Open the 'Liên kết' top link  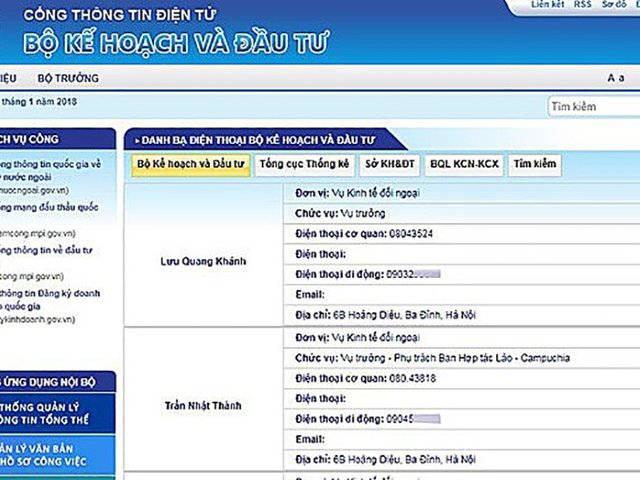click(548, 5)
